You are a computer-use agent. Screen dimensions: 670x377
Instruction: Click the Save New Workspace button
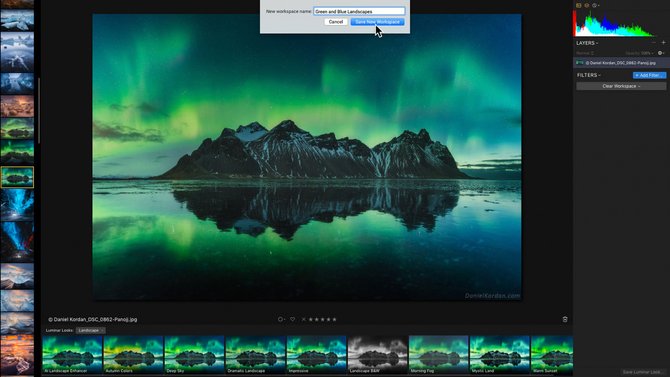(x=377, y=22)
